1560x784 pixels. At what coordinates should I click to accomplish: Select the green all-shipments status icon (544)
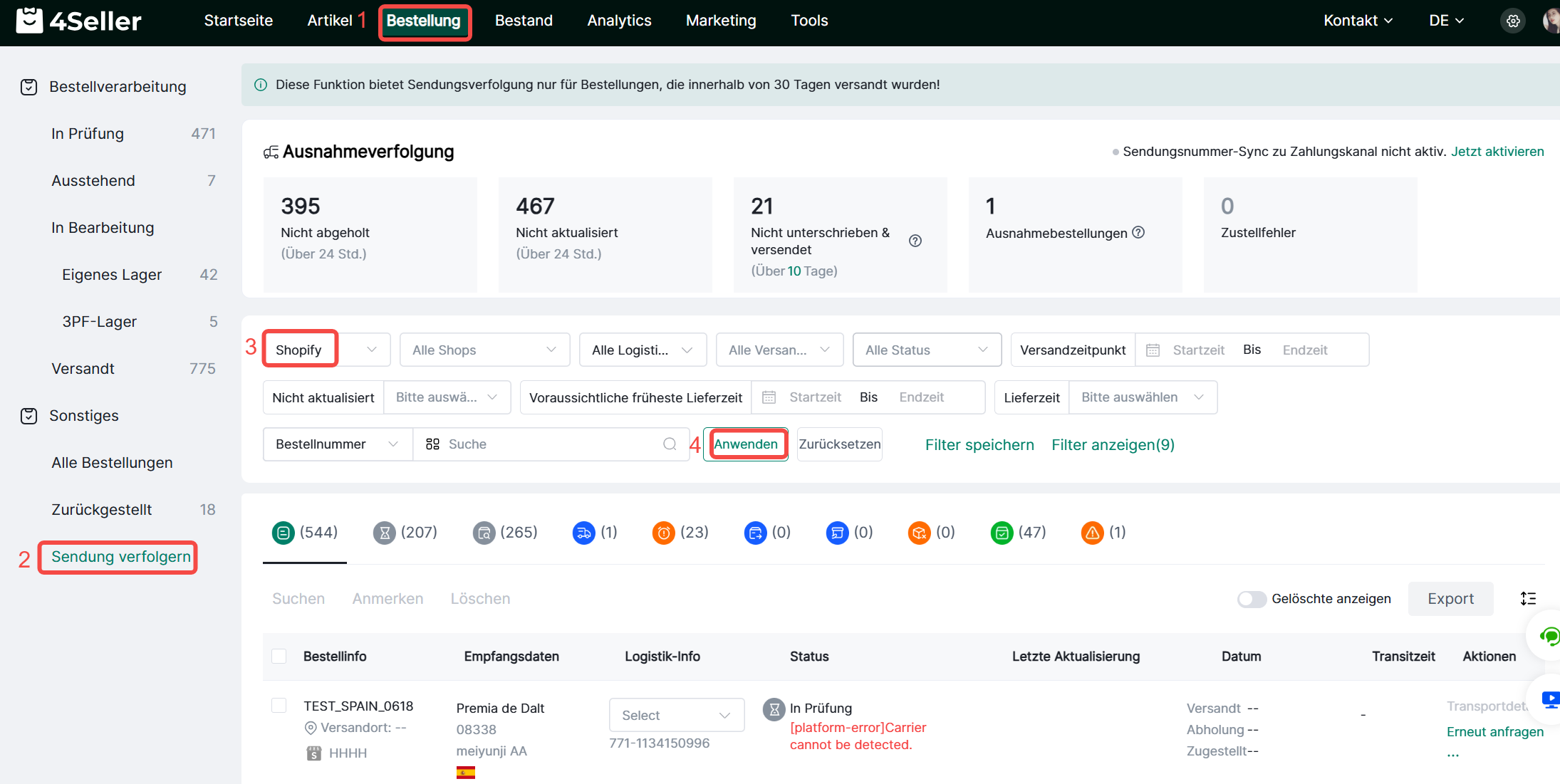tap(284, 533)
